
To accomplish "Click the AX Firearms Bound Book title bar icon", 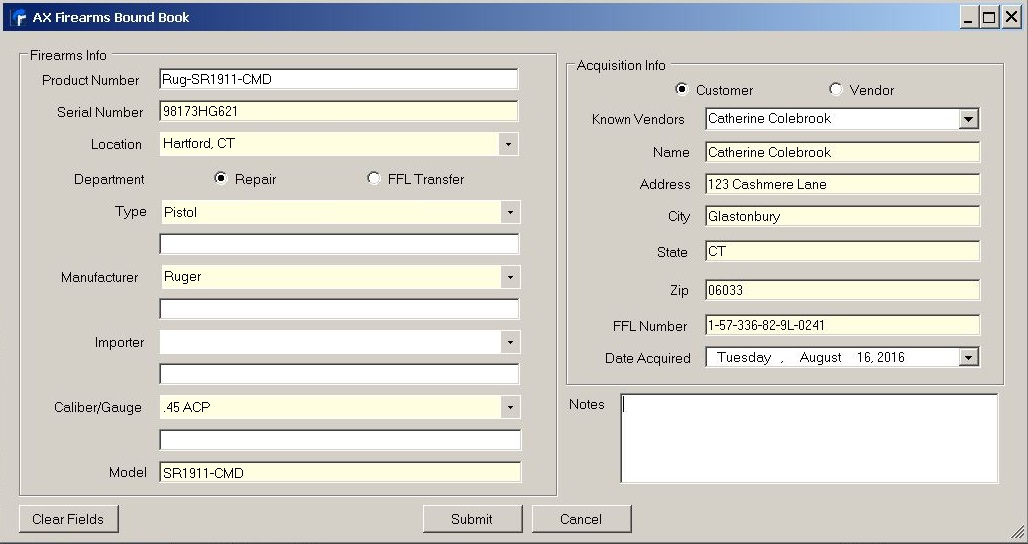I will coord(18,17).
